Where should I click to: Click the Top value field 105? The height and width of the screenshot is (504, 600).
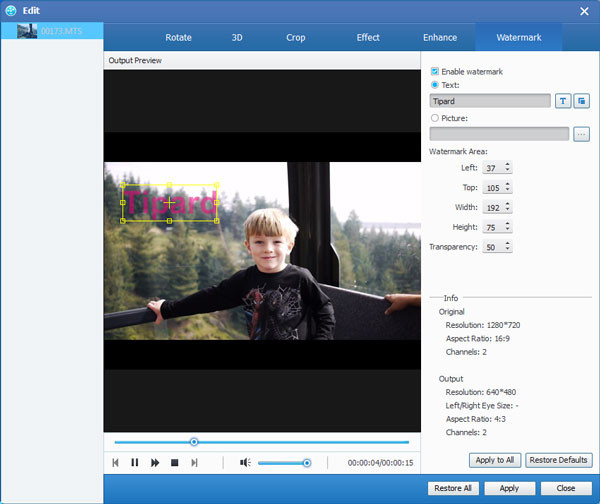coord(493,188)
